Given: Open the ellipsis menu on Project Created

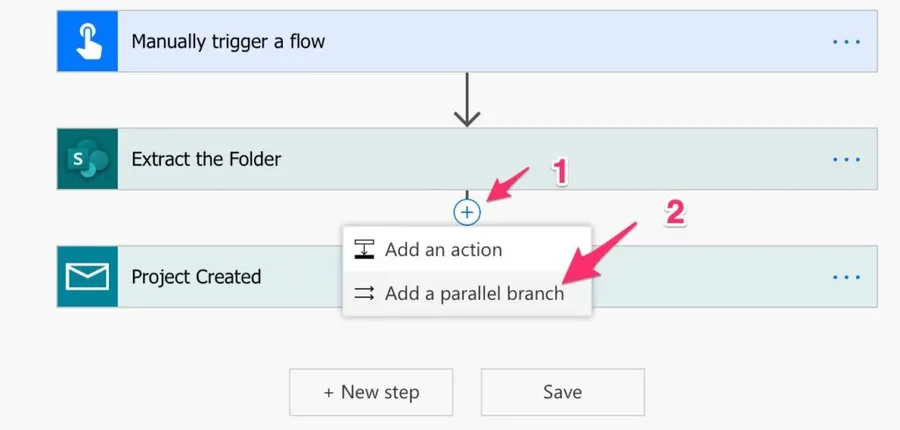Looking at the screenshot, I should click(846, 277).
